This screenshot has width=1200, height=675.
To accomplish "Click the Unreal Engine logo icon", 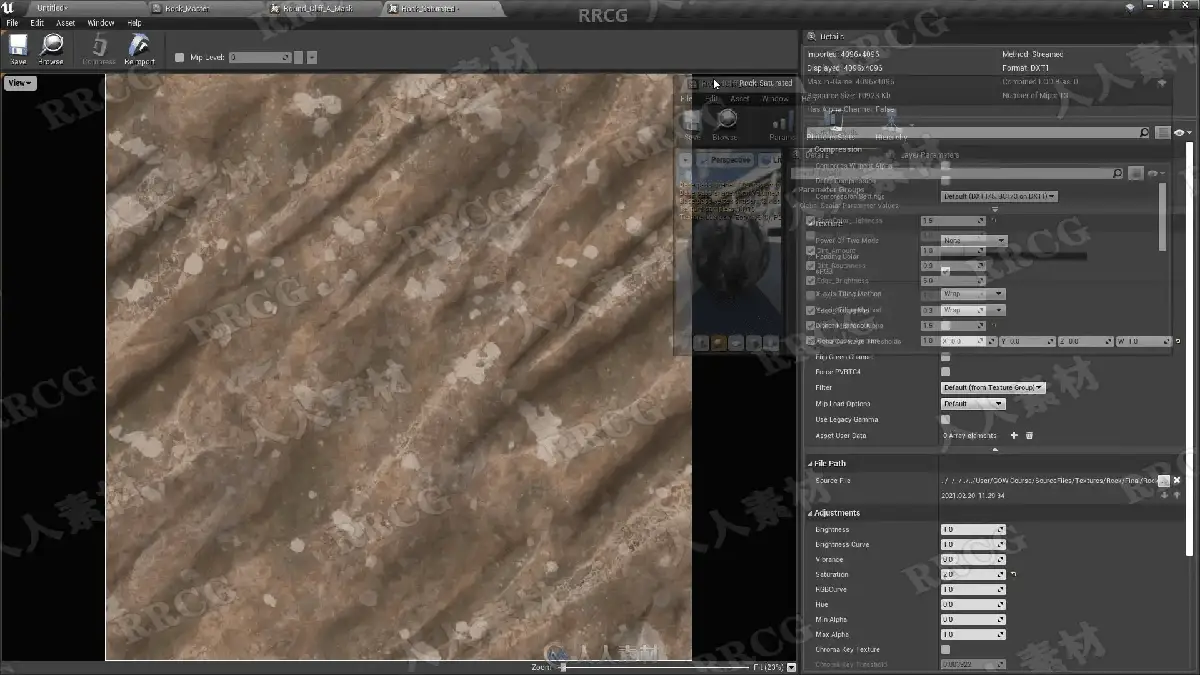I will point(9,8).
